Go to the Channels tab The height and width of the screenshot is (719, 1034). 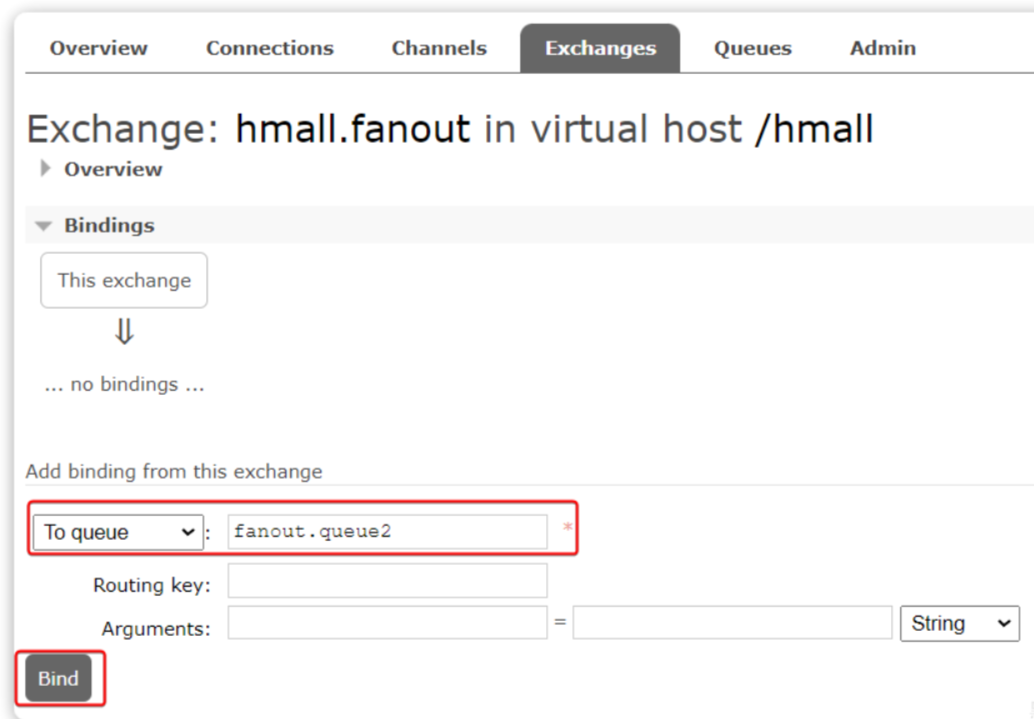coord(439,48)
